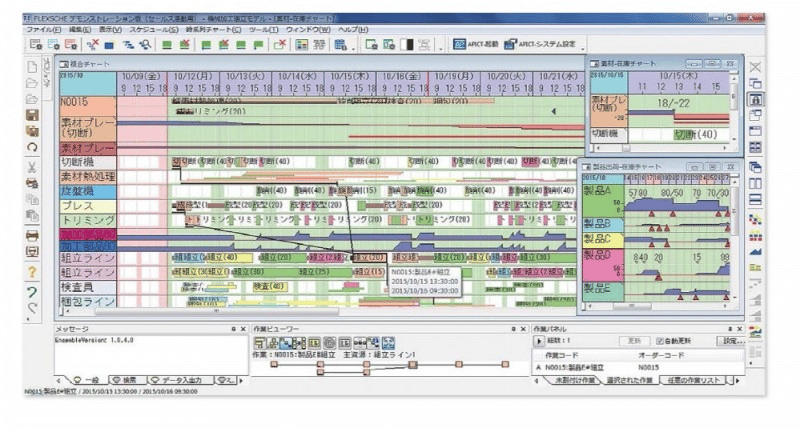Click the colored chart layout icon in toolbar
Image resolution: width=800 pixels, height=432 pixels.
click(x=302, y=45)
